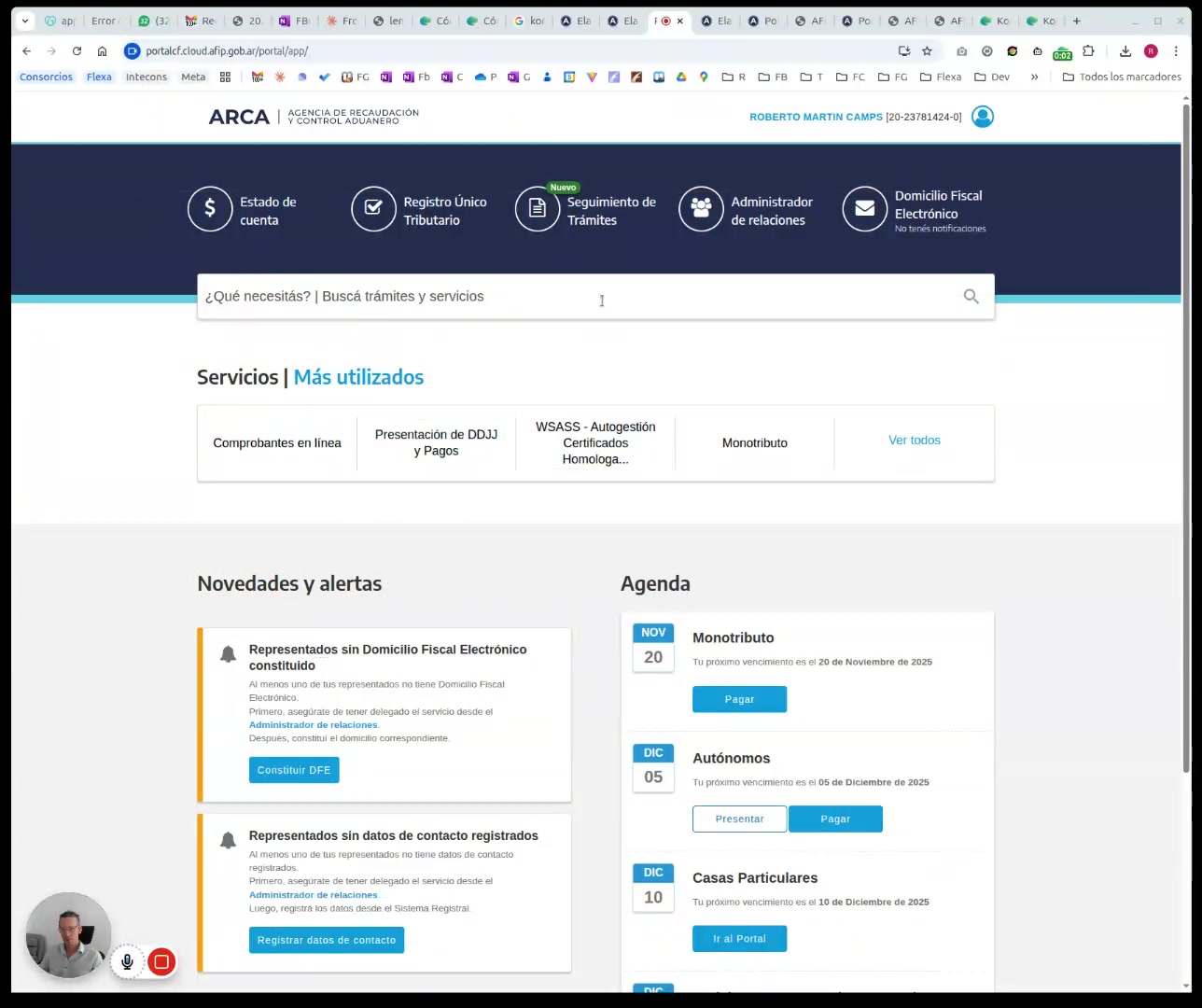Click the red R Chrome profile icon
1202x1008 pixels.
1151,51
